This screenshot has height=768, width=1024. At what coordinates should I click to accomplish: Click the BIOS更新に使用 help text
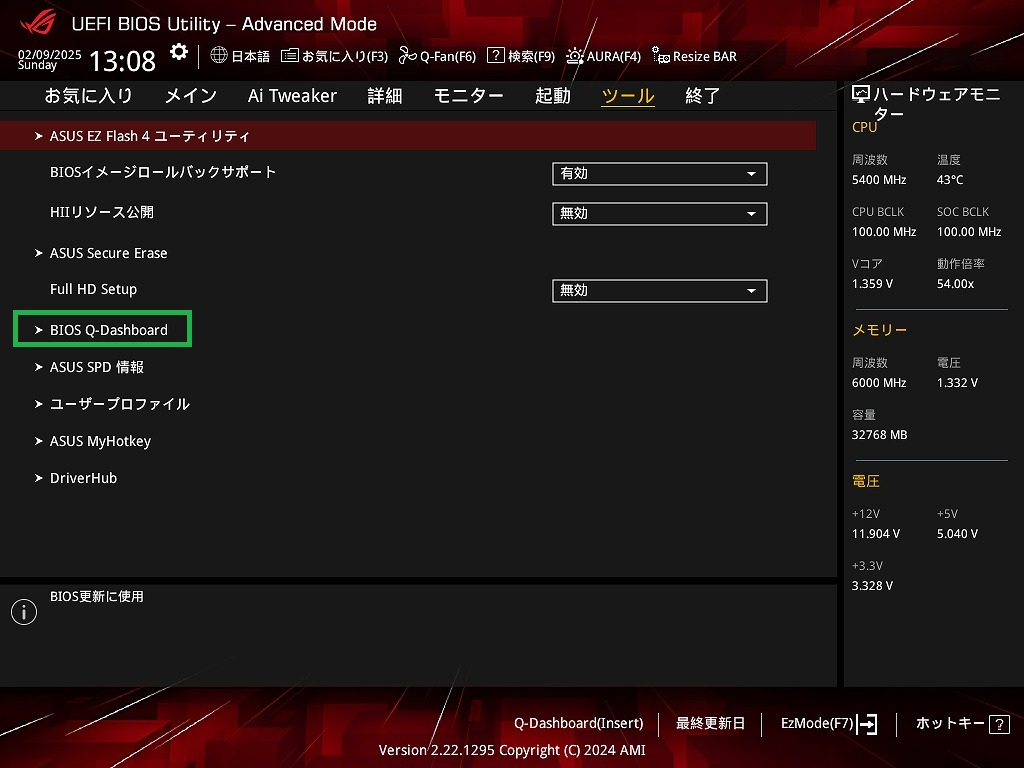97,596
